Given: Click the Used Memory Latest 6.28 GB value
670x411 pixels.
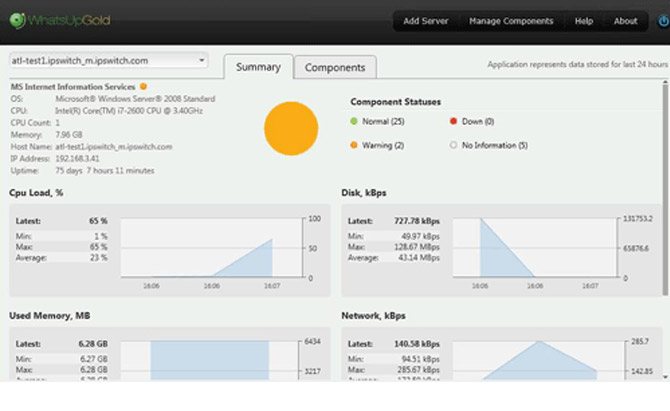Looking at the screenshot, I should (x=93, y=344).
